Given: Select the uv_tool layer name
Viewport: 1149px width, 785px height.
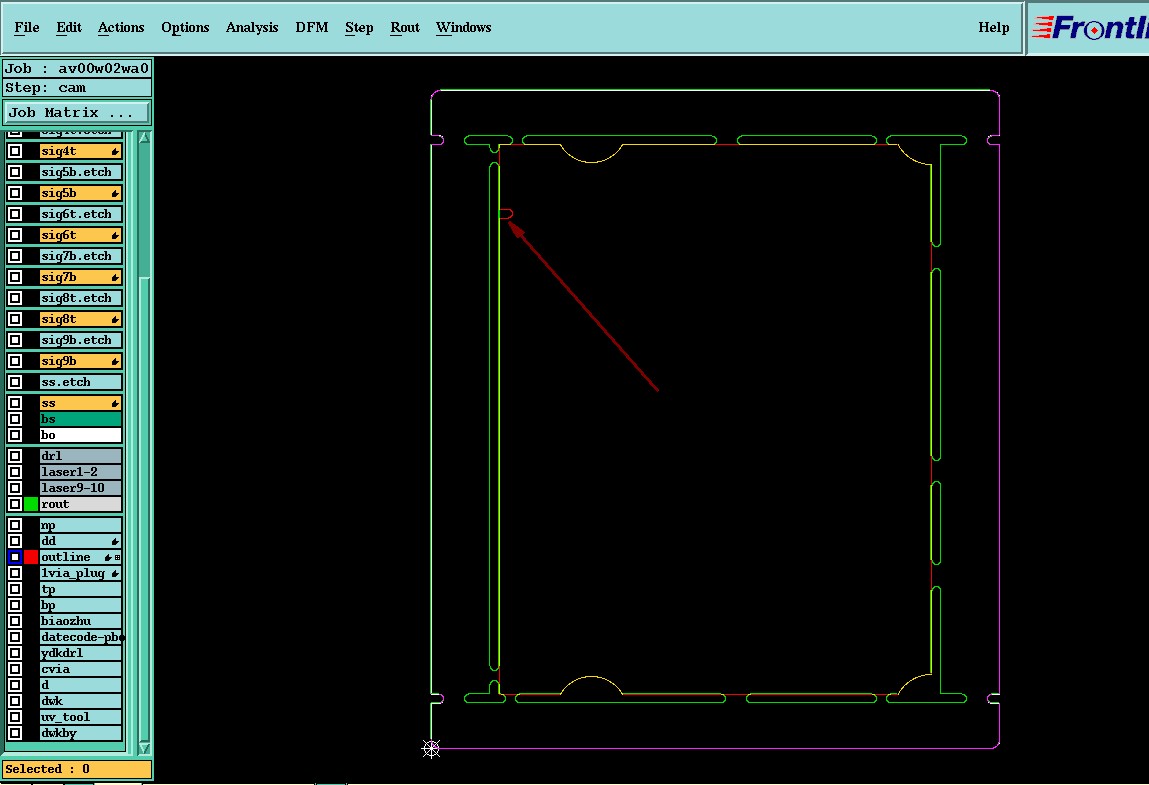Looking at the screenshot, I should tap(81, 718).
